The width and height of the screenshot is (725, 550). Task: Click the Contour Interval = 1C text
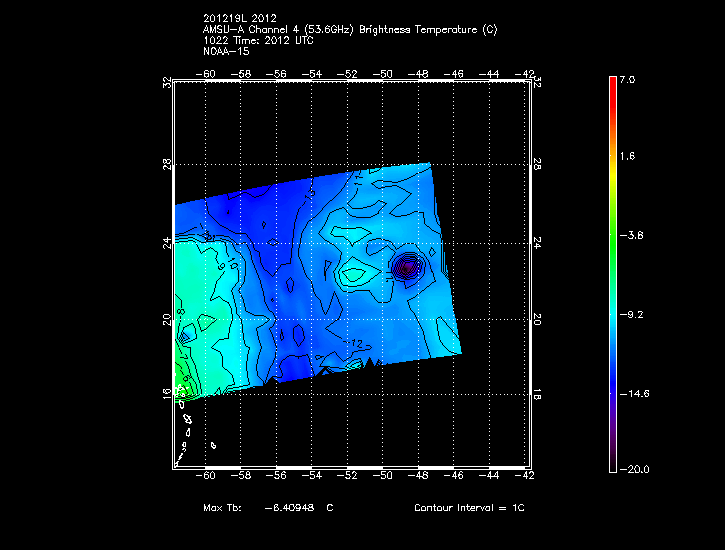click(469, 508)
